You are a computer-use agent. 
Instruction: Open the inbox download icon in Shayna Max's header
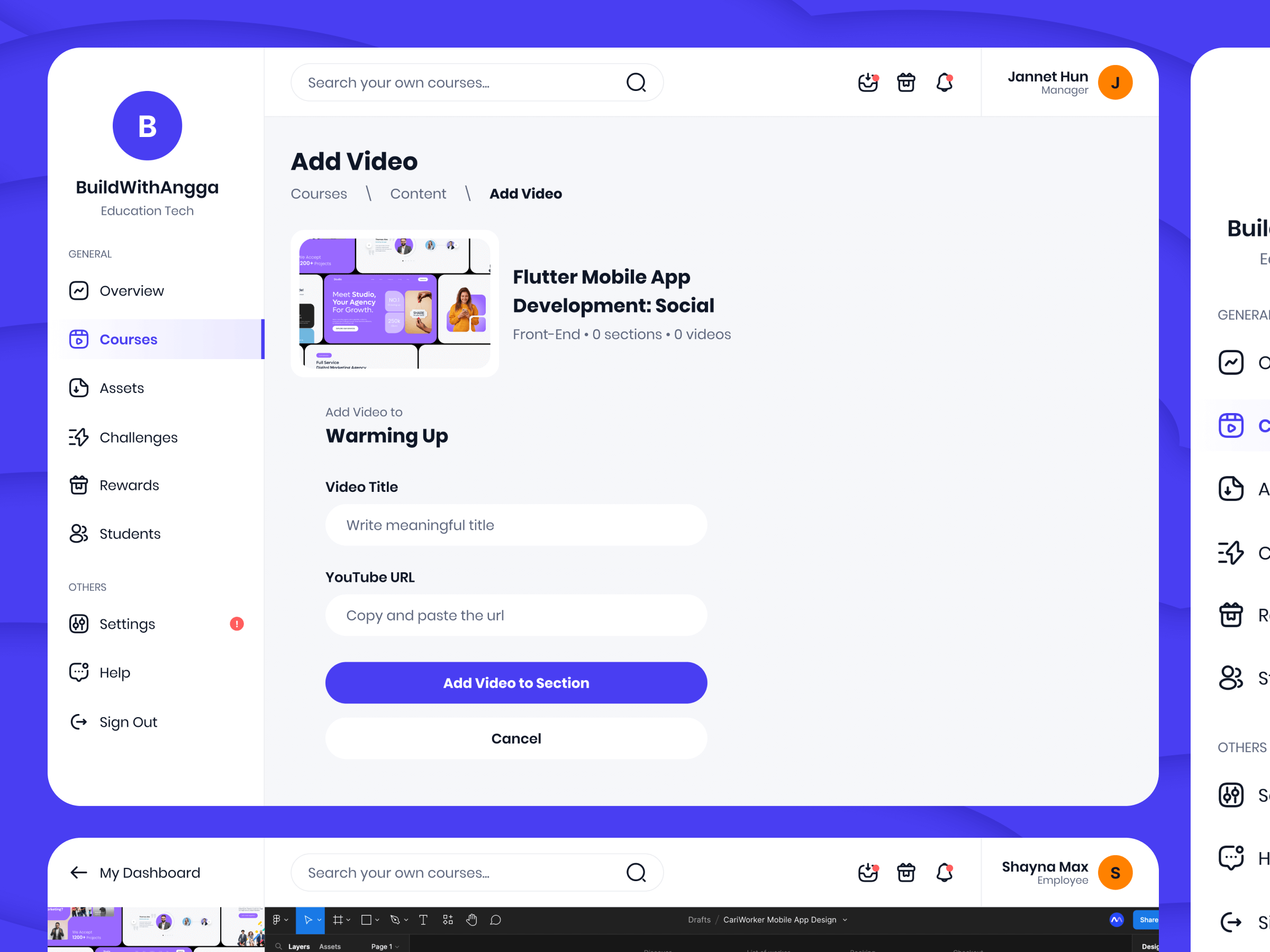(868, 873)
